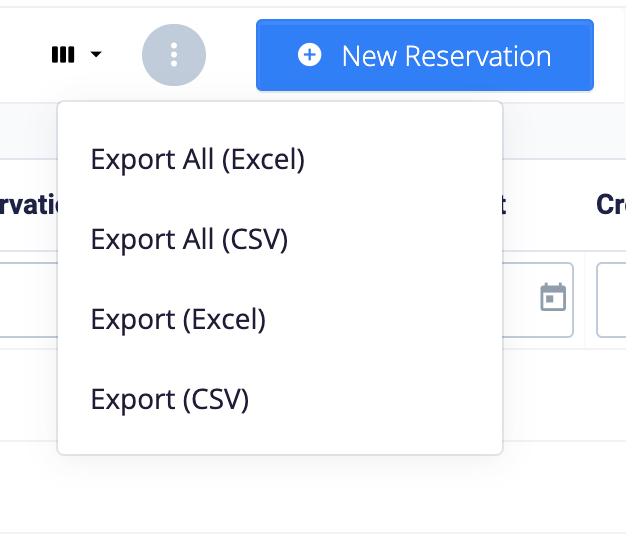This screenshot has height=536, width=626.
Task: Click the plus icon in New Reservation
Action: click(x=310, y=55)
